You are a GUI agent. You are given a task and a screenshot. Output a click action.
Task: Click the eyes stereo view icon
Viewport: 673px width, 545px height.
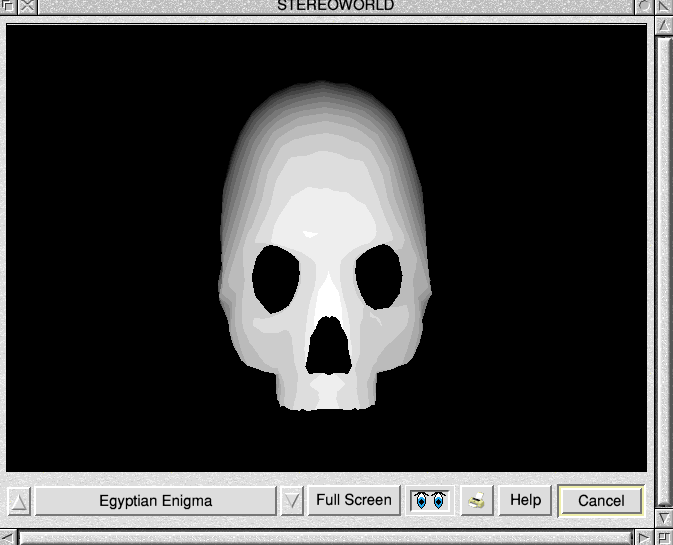click(432, 500)
